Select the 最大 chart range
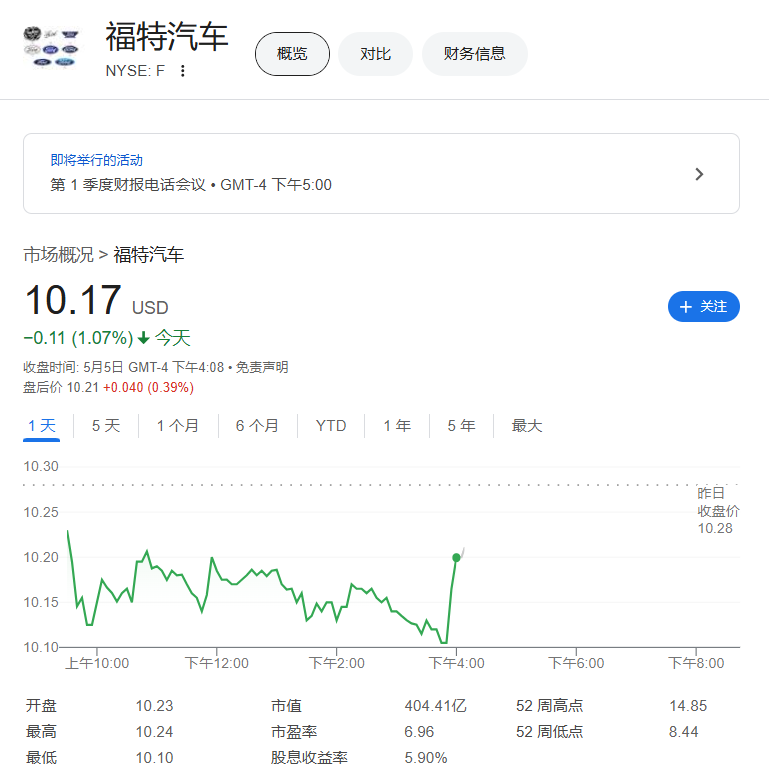769x770 pixels. (x=527, y=426)
